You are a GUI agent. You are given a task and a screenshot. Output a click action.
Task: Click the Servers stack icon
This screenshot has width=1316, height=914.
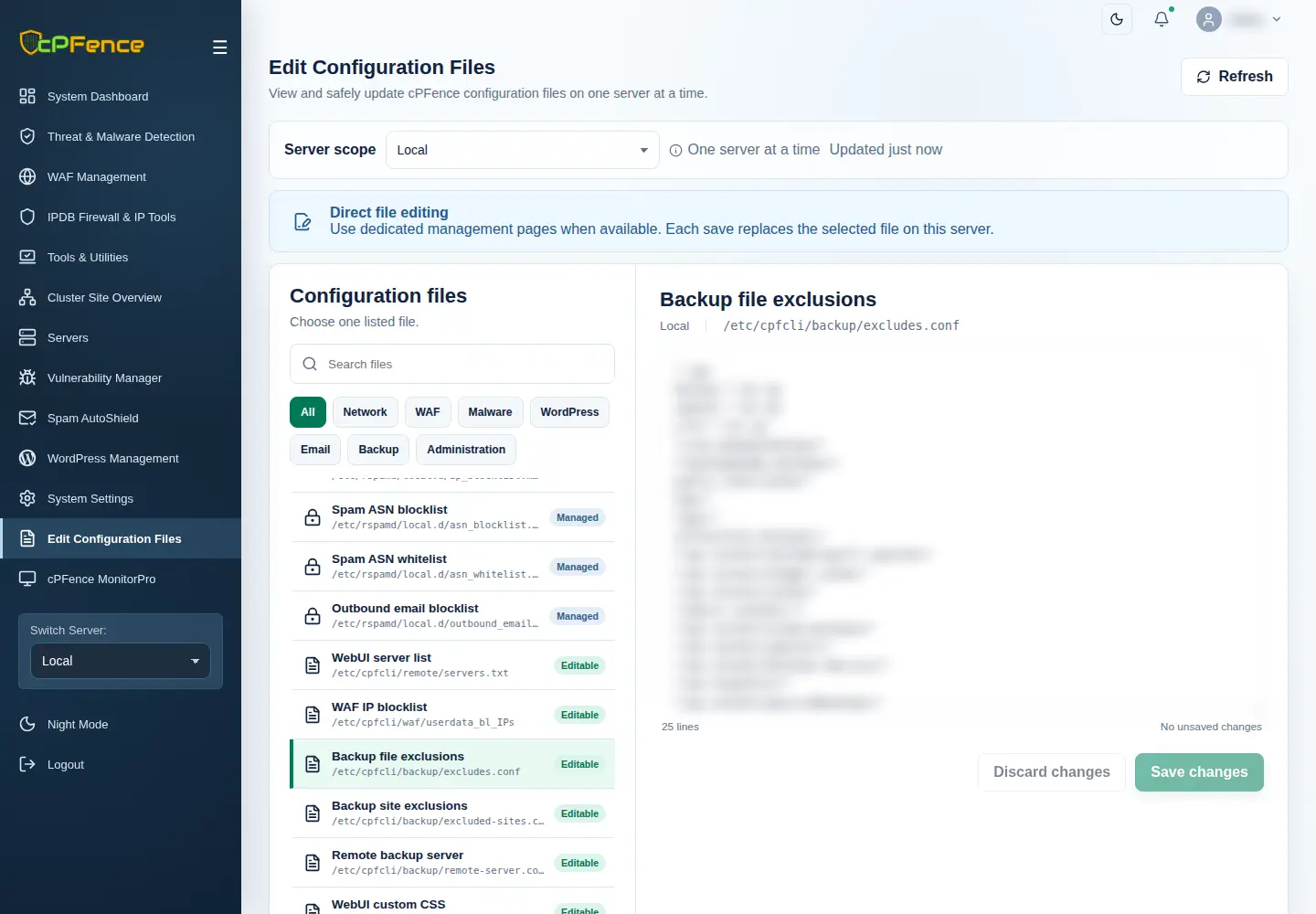point(27,337)
